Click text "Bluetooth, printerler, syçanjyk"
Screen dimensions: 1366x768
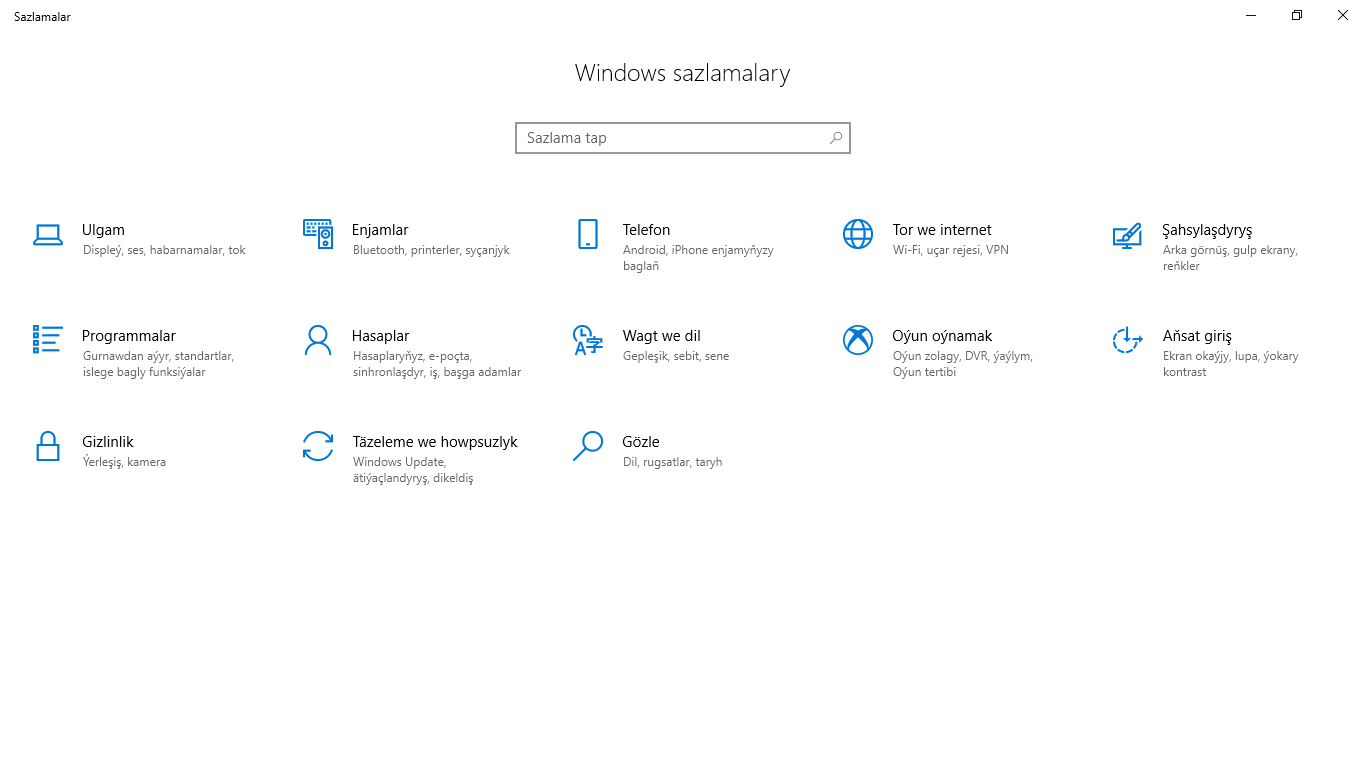[x=431, y=250]
